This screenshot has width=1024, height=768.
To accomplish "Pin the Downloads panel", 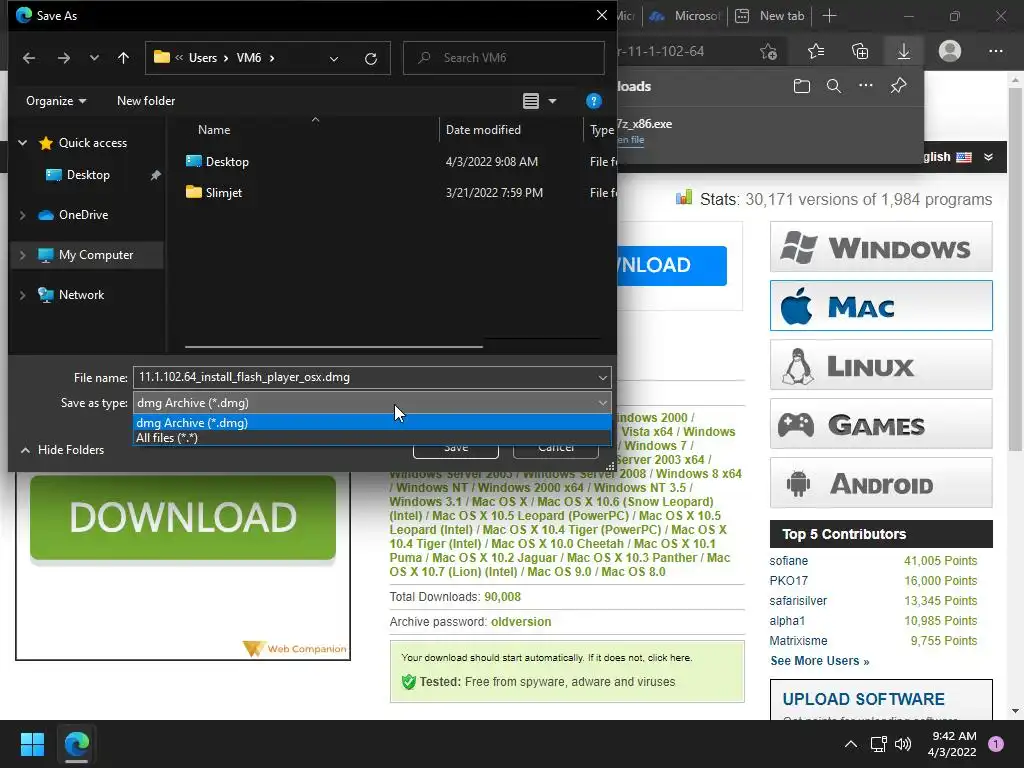I will click(x=899, y=86).
